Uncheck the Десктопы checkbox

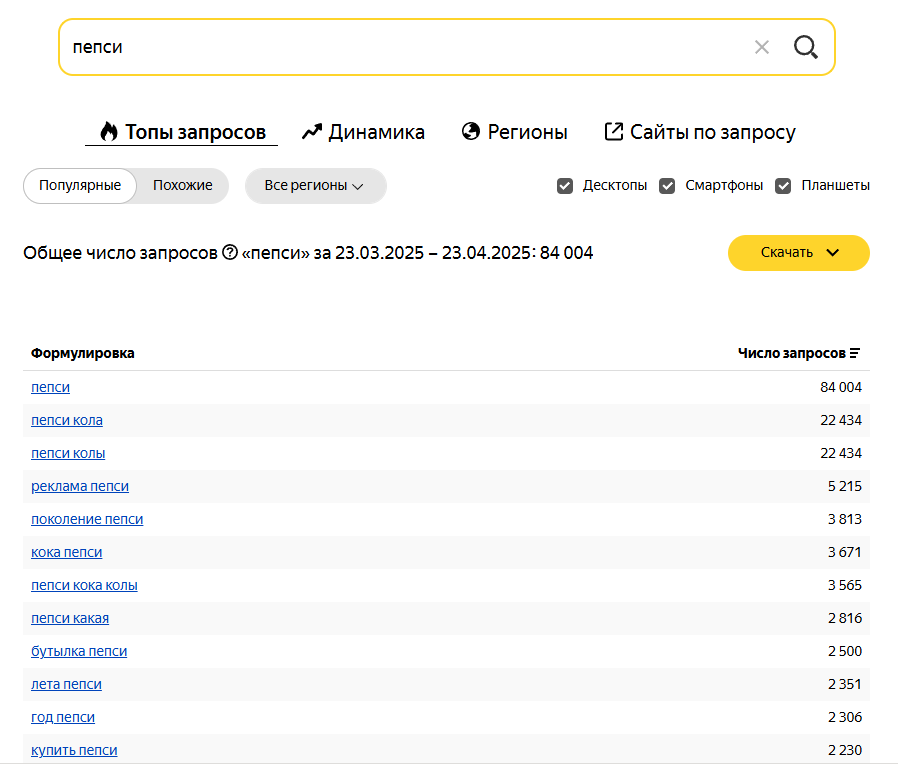coord(565,186)
